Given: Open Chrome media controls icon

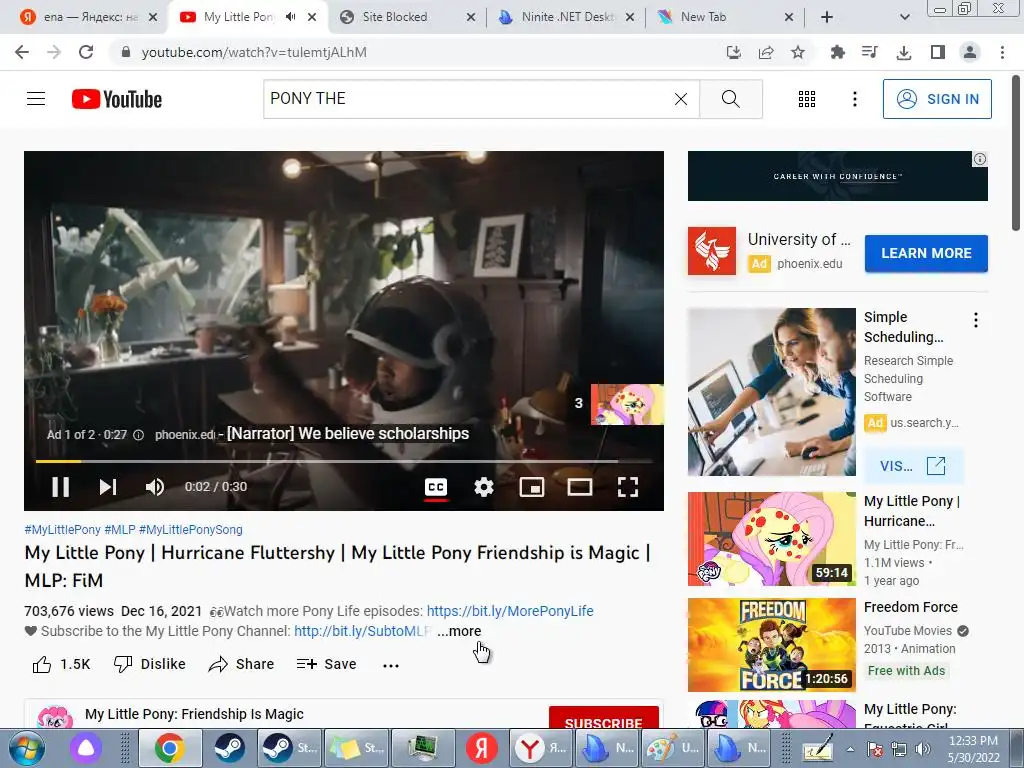Looking at the screenshot, I should point(870,52).
